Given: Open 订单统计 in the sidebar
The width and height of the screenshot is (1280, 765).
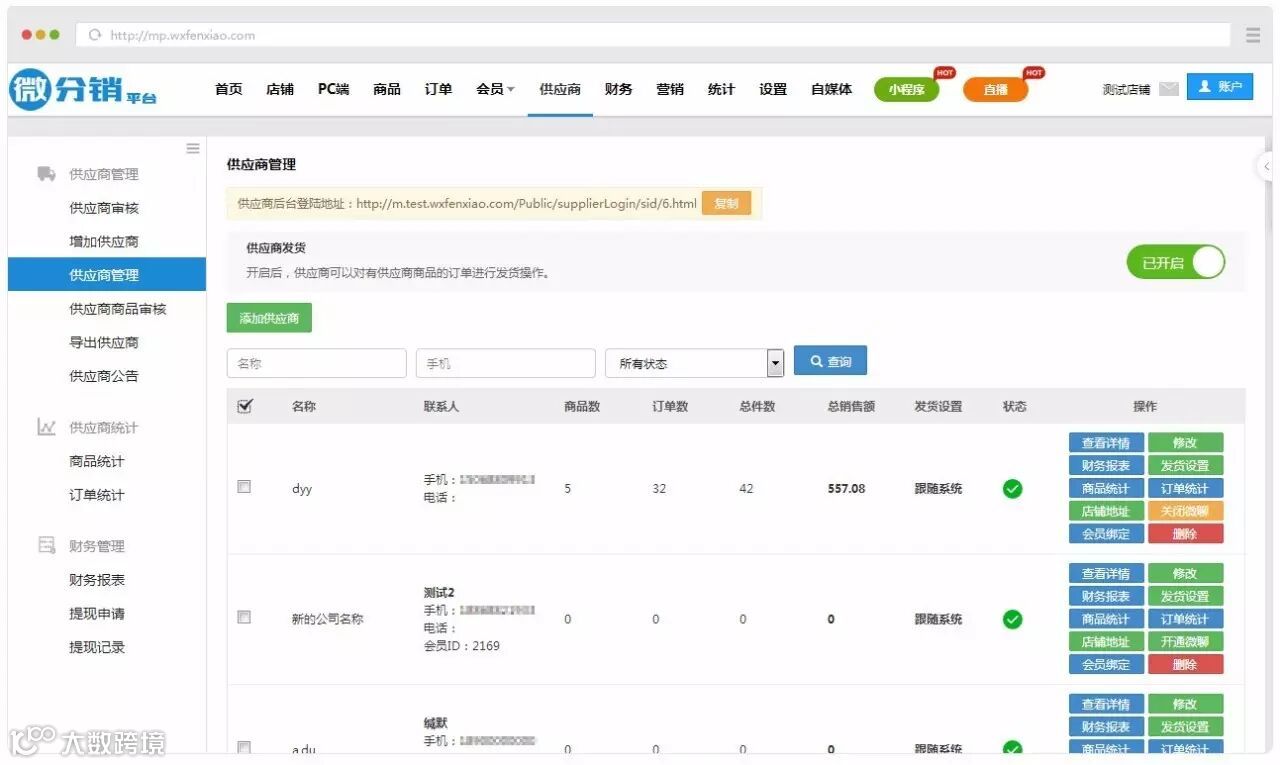Looking at the screenshot, I should (97, 495).
